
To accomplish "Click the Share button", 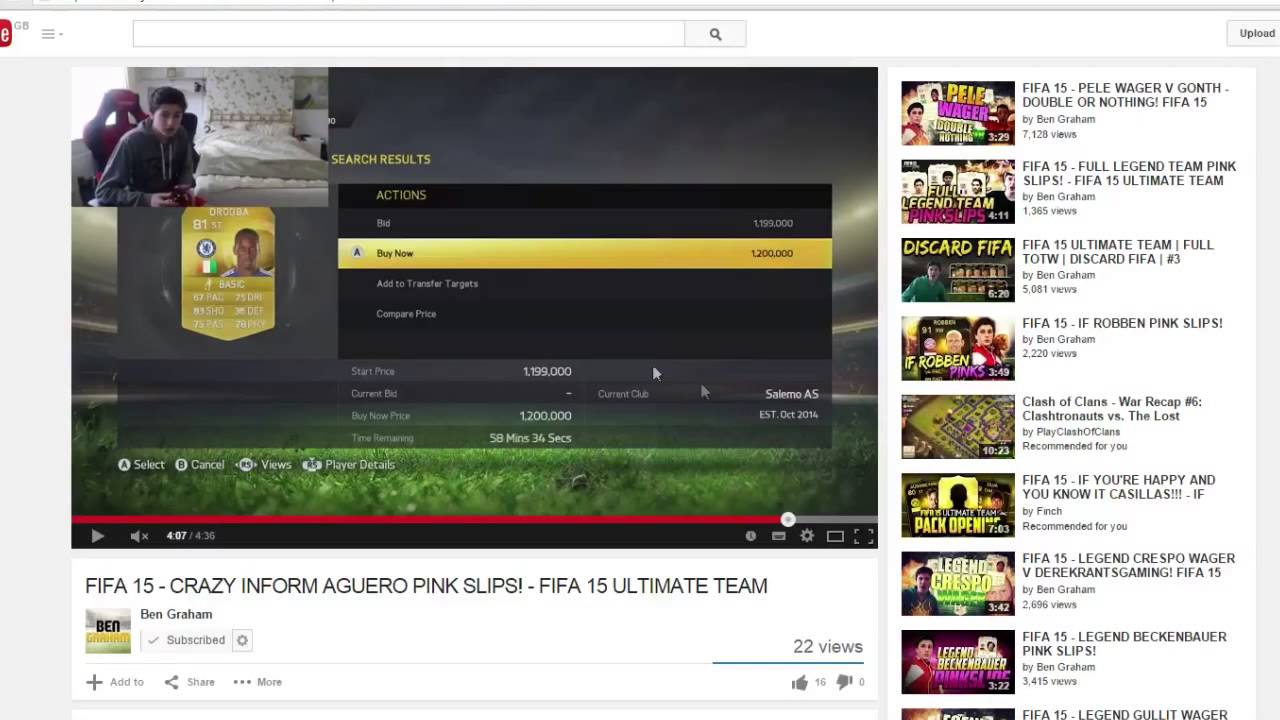I will [190, 682].
